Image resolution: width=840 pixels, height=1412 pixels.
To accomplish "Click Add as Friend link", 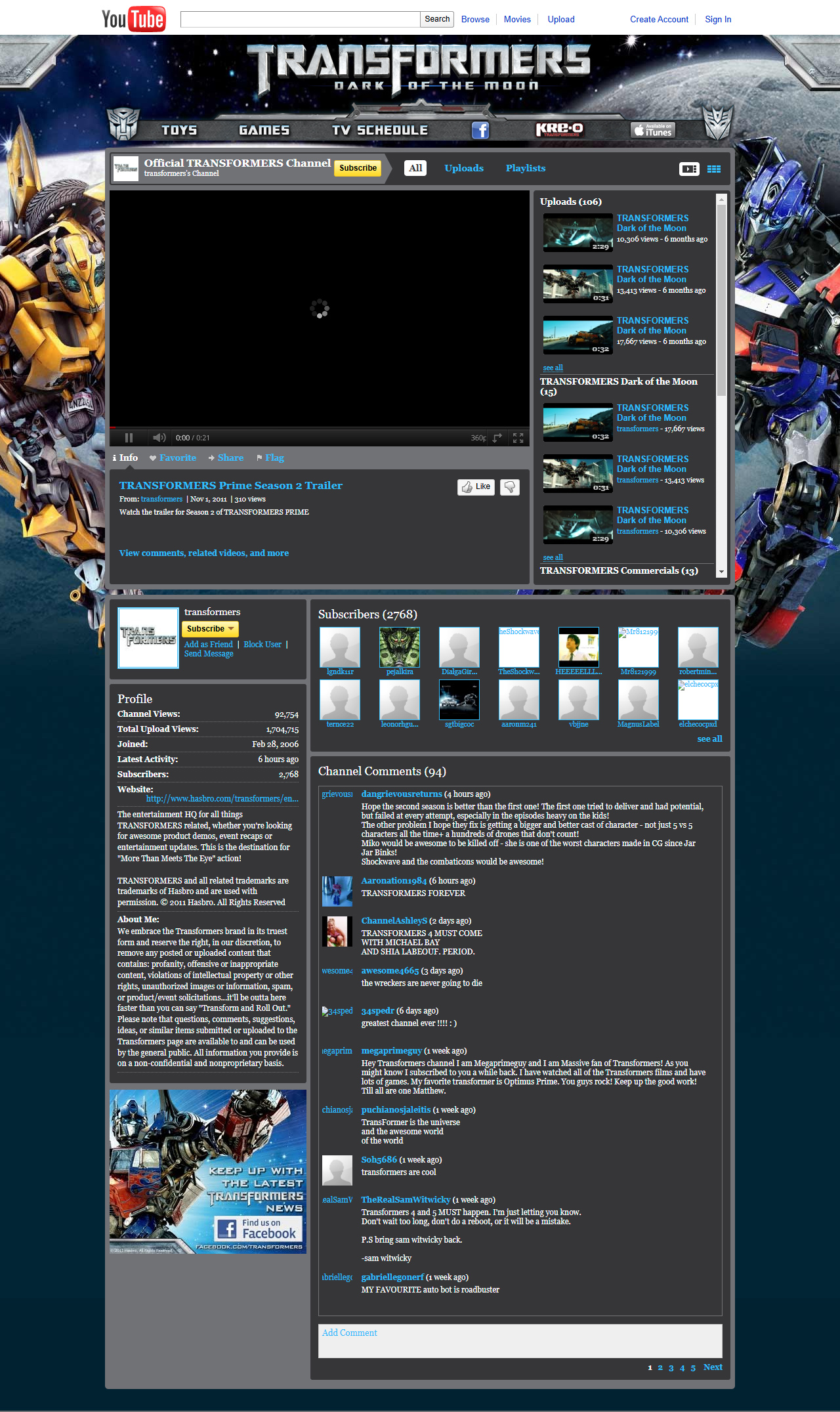I will [x=209, y=645].
